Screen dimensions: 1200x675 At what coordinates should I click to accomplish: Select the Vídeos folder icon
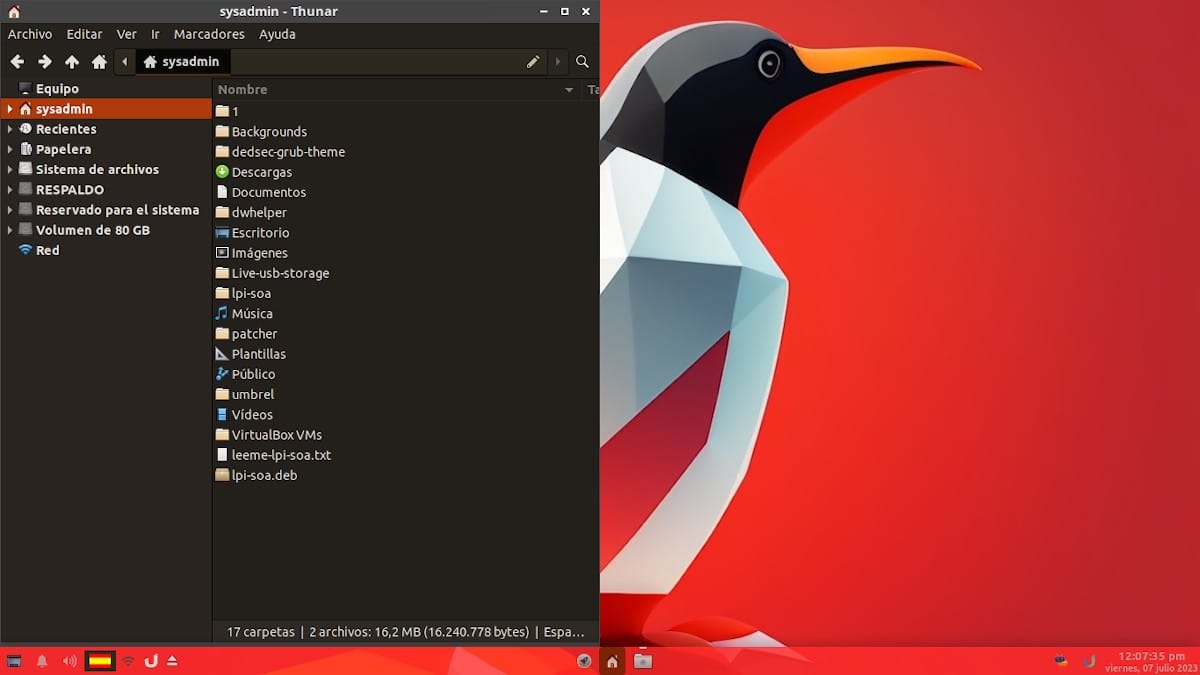click(222, 414)
